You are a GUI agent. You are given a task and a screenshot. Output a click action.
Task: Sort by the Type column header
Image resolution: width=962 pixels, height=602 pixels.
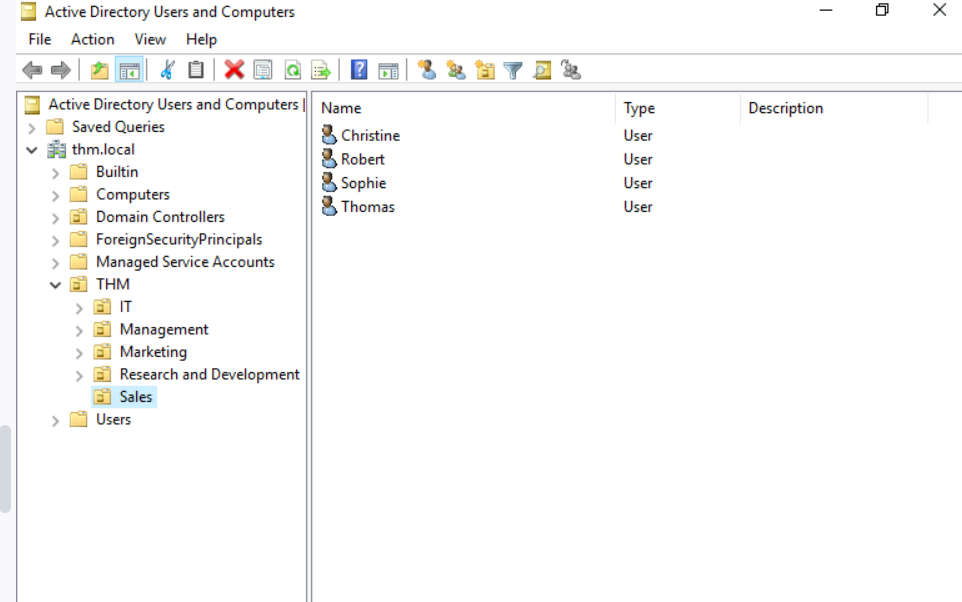point(677,108)
